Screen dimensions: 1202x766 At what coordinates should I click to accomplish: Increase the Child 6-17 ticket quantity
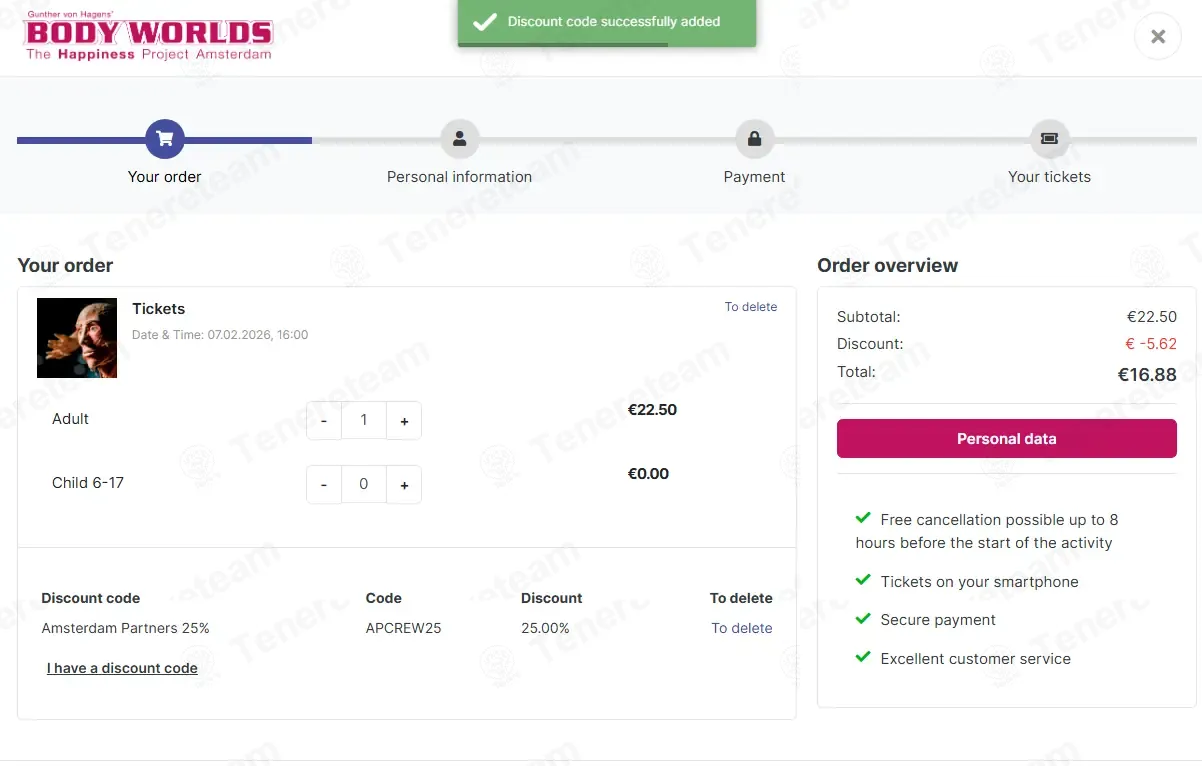pyautogui.click(x=404, y=485)
